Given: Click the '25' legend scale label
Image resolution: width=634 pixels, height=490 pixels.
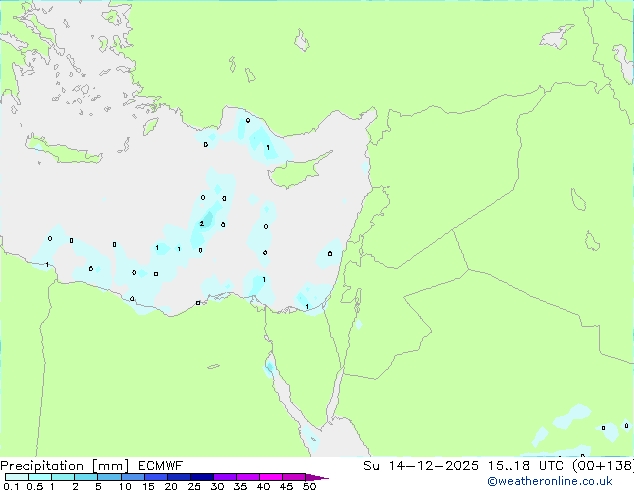Looking at the screenshot, I should pyautogui.click(x=194, y=486).
